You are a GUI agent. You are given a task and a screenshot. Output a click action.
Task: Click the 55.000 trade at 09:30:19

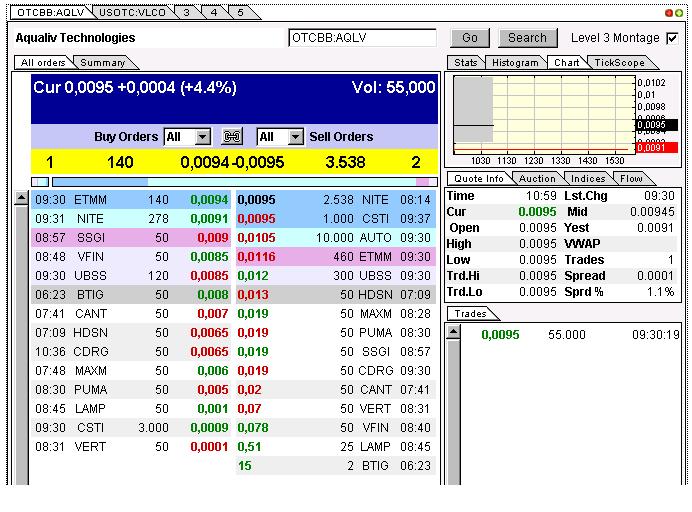(x=571, y=335)
